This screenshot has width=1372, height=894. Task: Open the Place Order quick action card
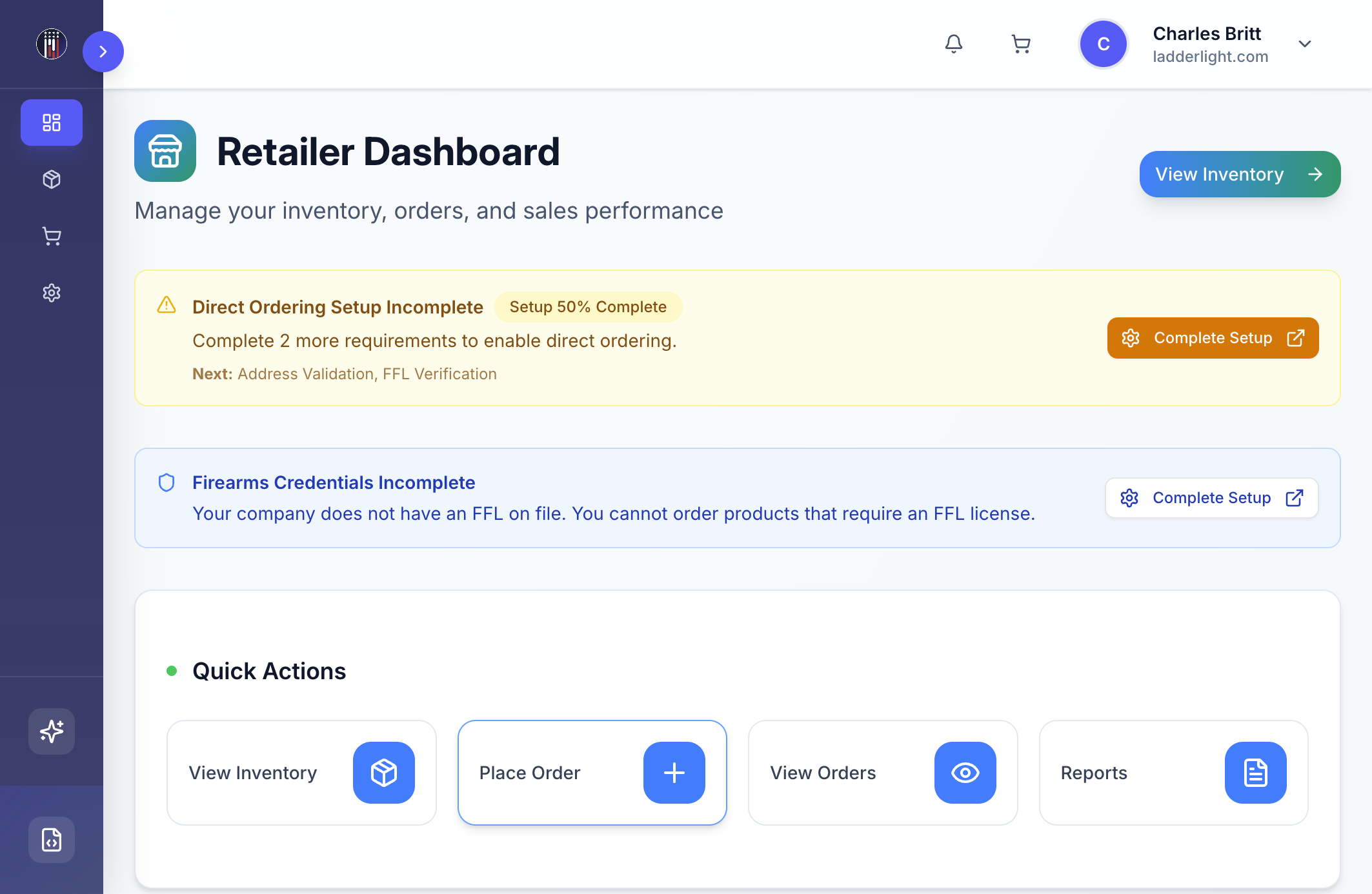coord(592,773)
